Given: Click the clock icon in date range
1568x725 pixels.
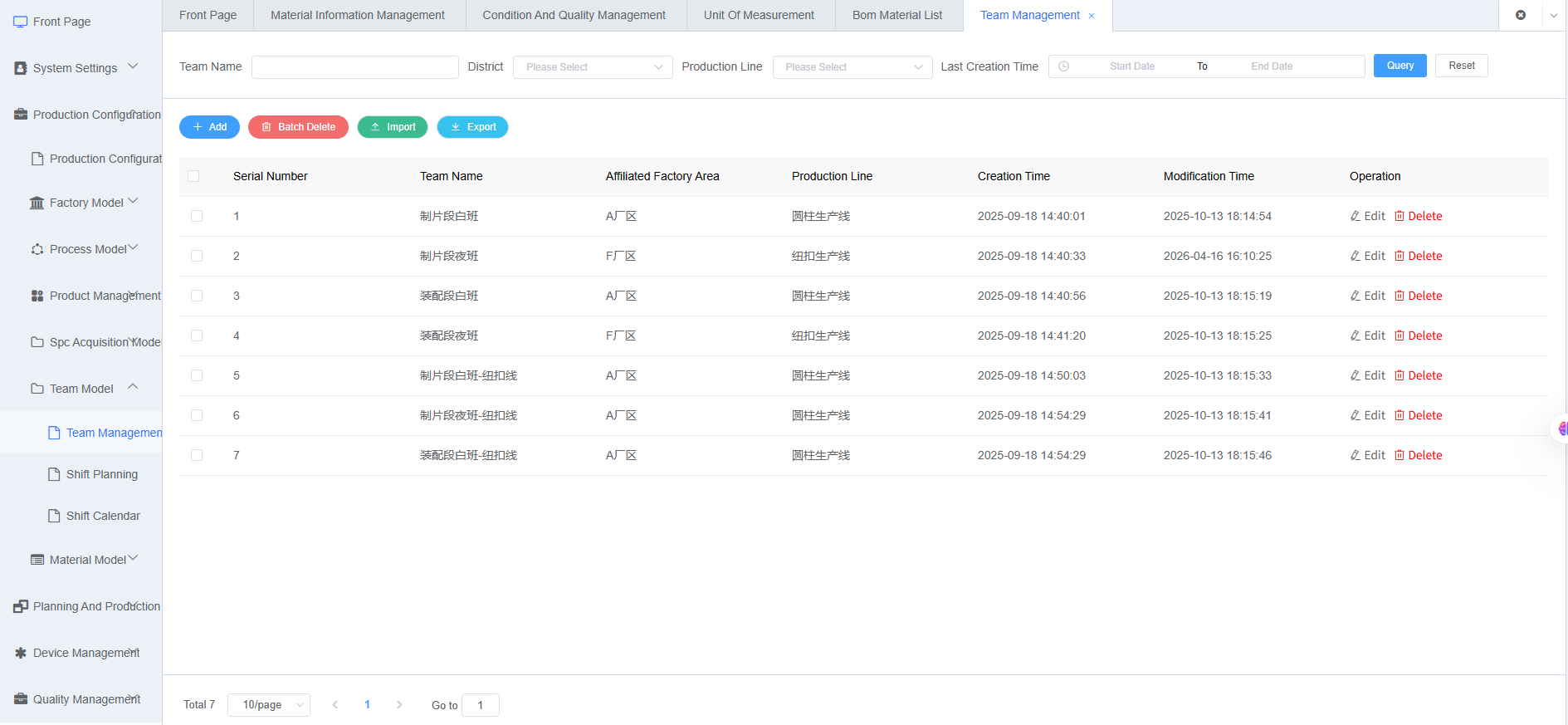Looking at the screenshot, I should coord(1064,66).
